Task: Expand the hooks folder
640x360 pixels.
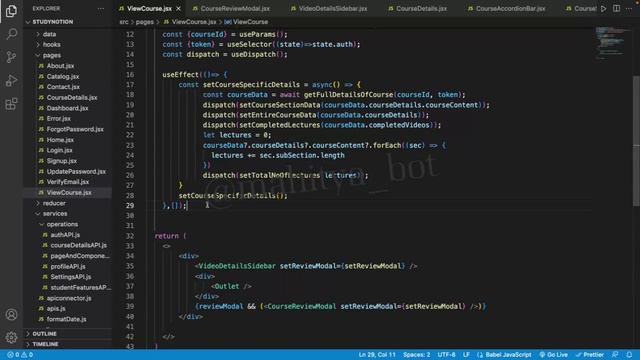Action: coord(51,44)
